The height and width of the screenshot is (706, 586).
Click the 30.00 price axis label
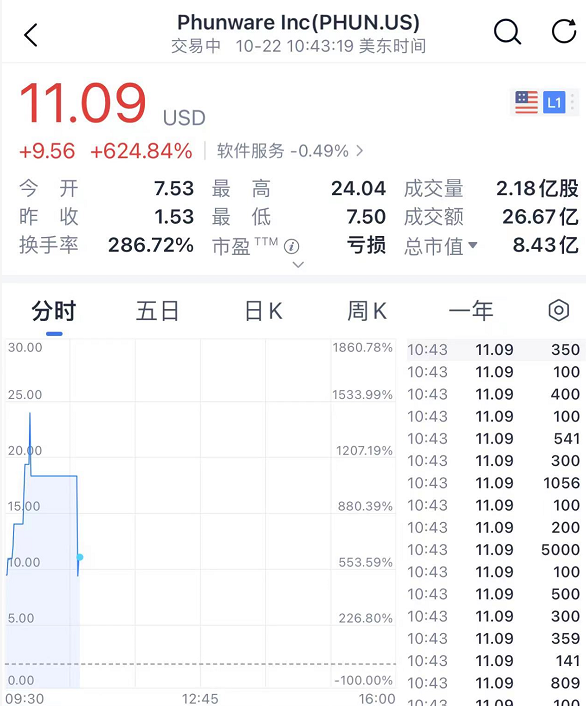coord(25,348)
